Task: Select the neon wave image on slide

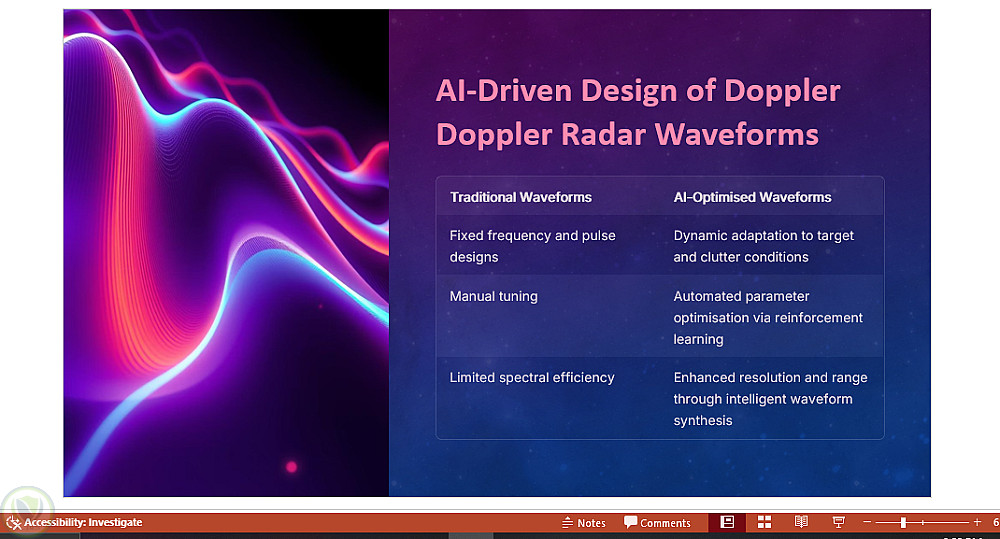Action: pos(226,253)
